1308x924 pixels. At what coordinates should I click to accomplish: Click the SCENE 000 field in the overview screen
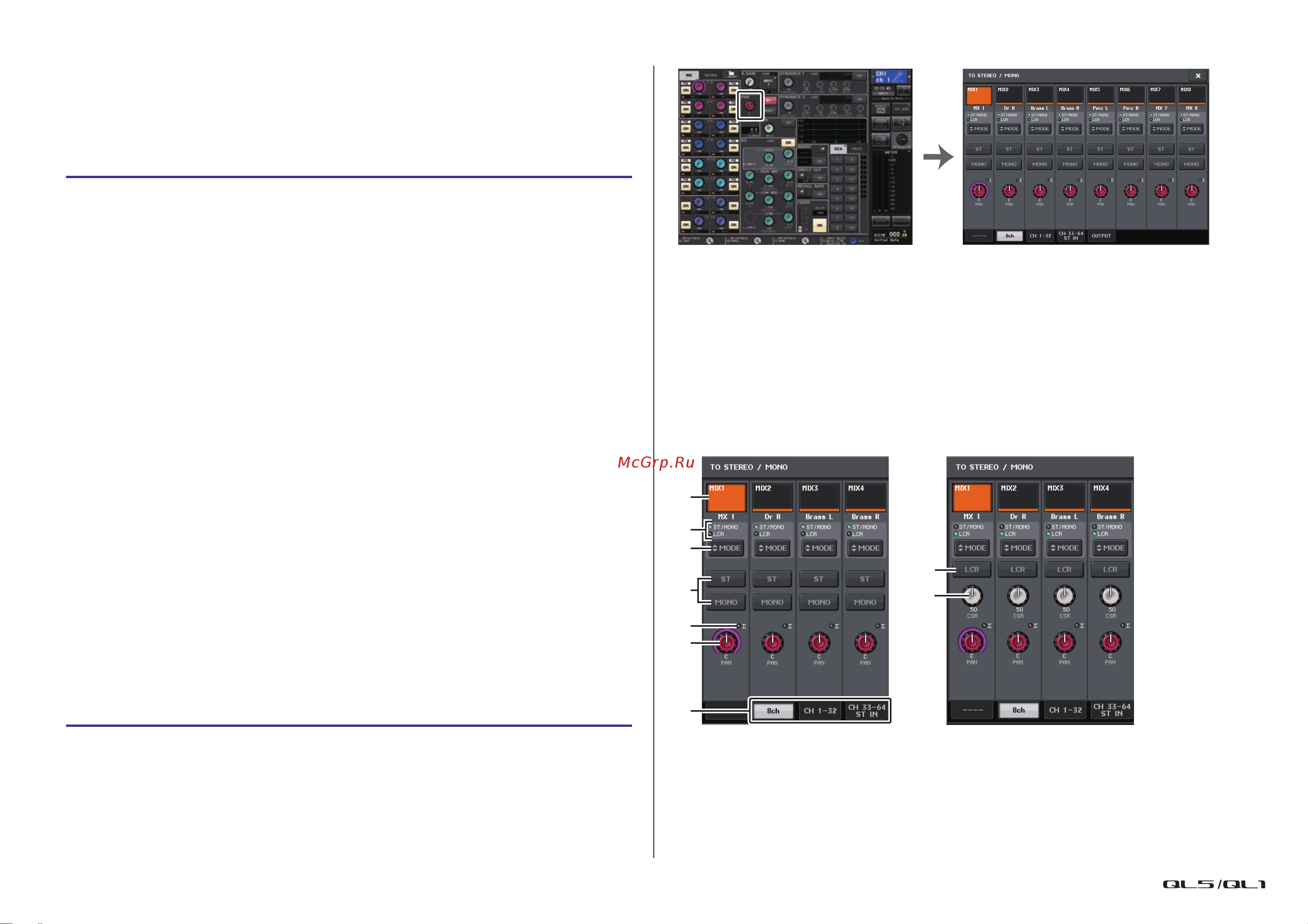890,236
